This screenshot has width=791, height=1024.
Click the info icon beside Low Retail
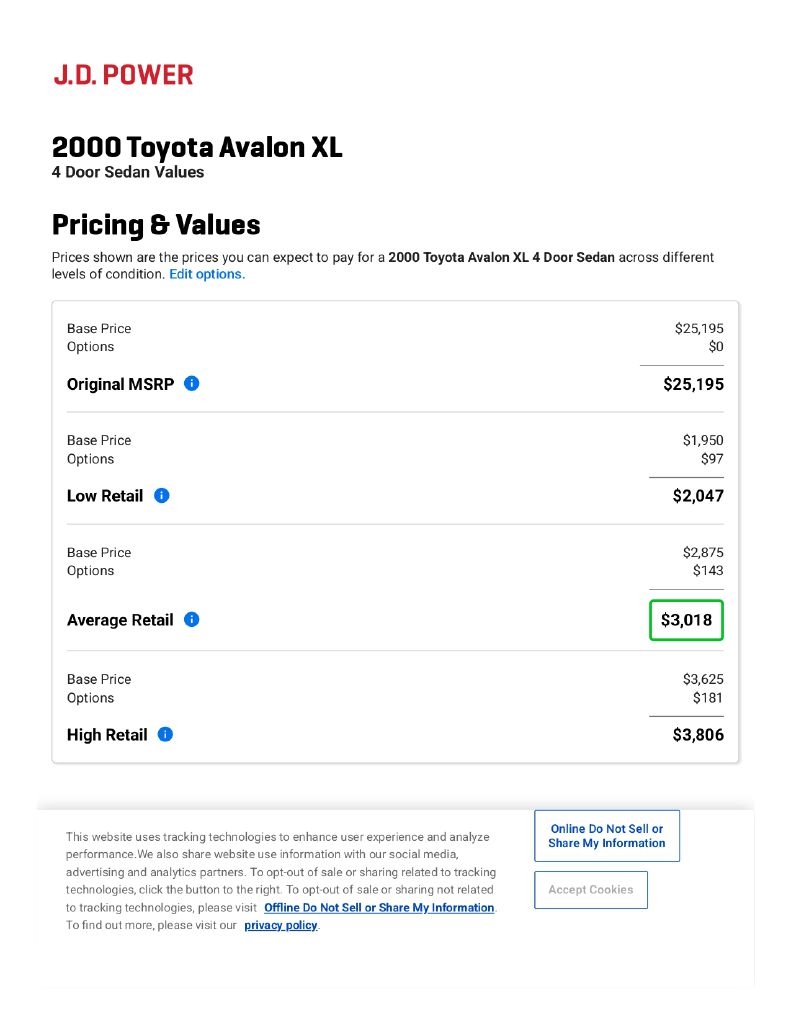click(162, 495)
